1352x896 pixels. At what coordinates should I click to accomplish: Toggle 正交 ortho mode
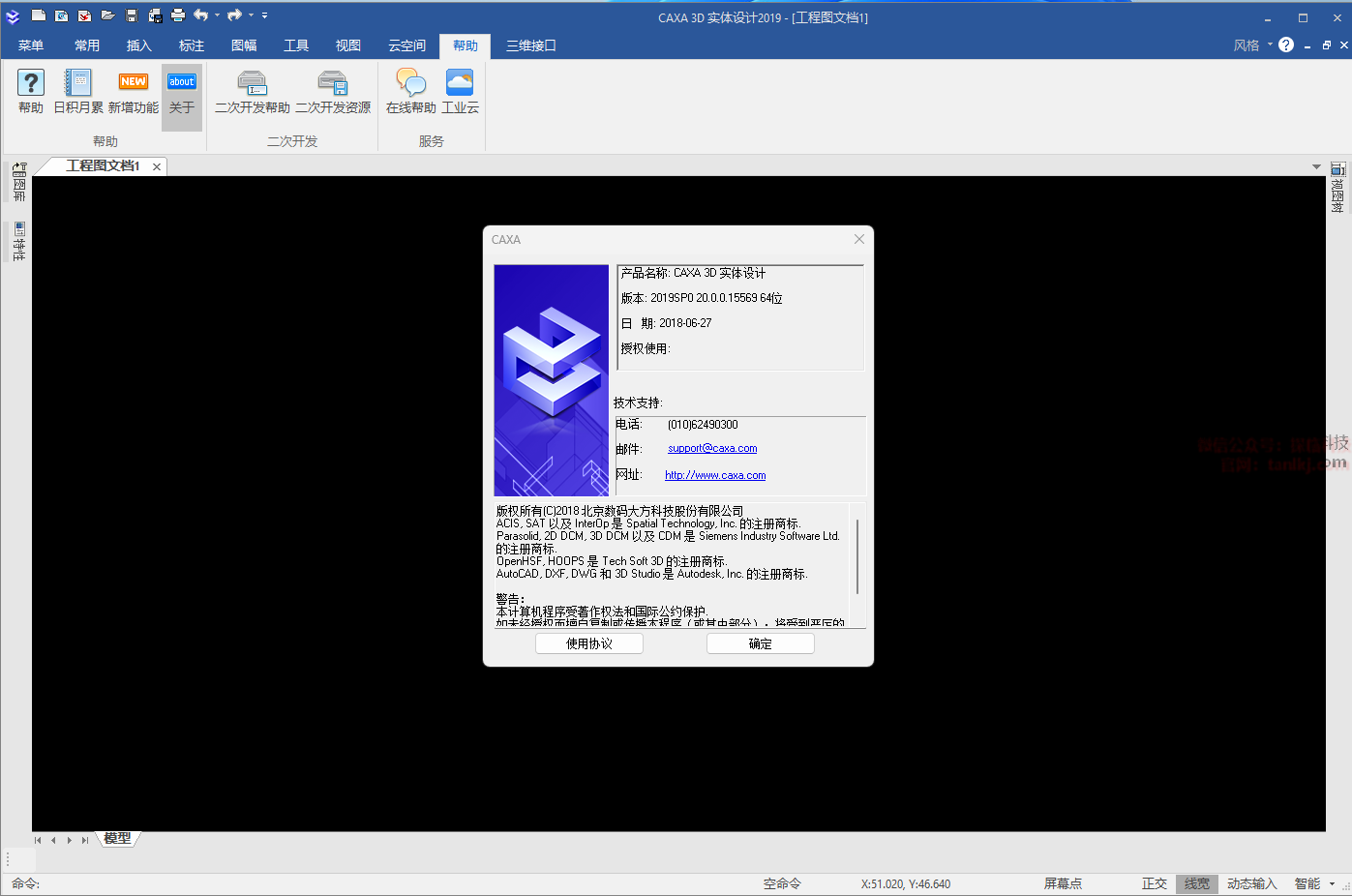pos(1154,883)
